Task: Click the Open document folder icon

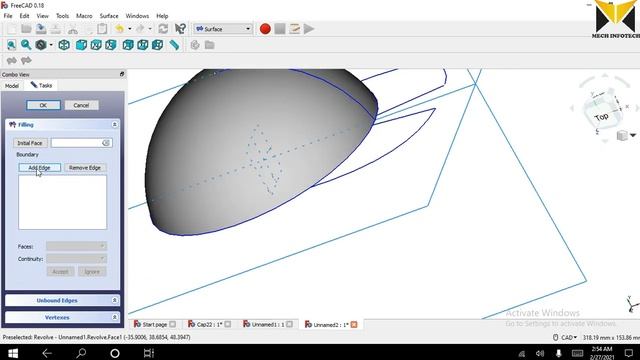Action: pyautogui.click(x=26, y=29)
